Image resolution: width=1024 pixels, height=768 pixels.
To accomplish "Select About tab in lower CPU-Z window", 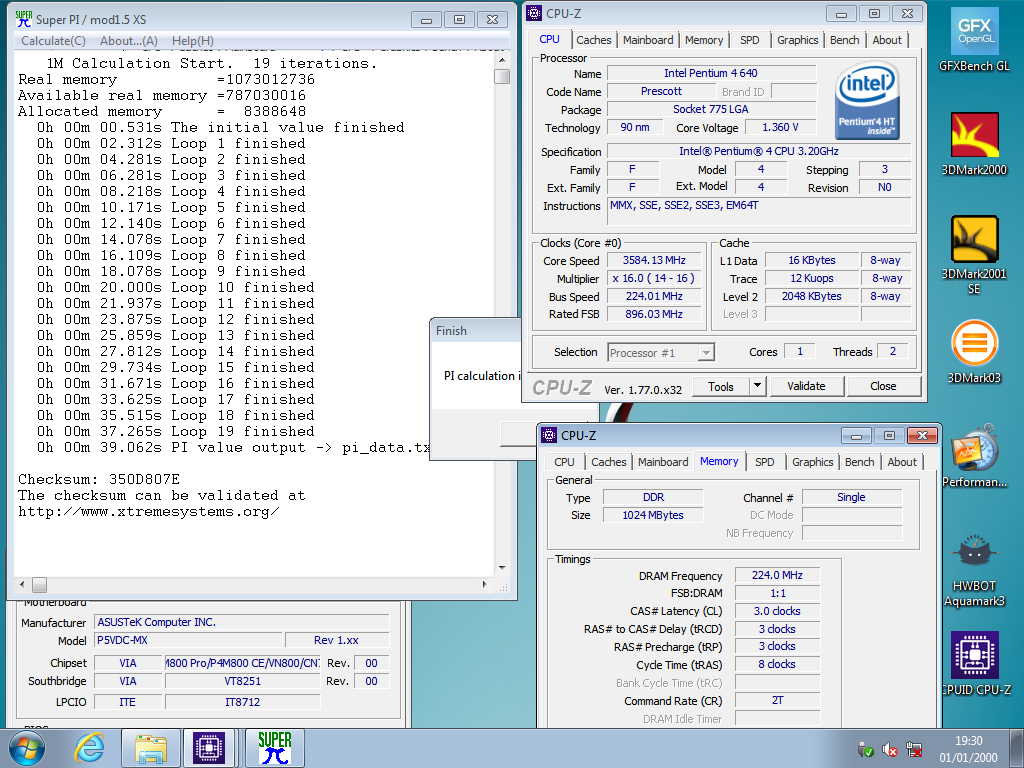I will tap(902, 462).
